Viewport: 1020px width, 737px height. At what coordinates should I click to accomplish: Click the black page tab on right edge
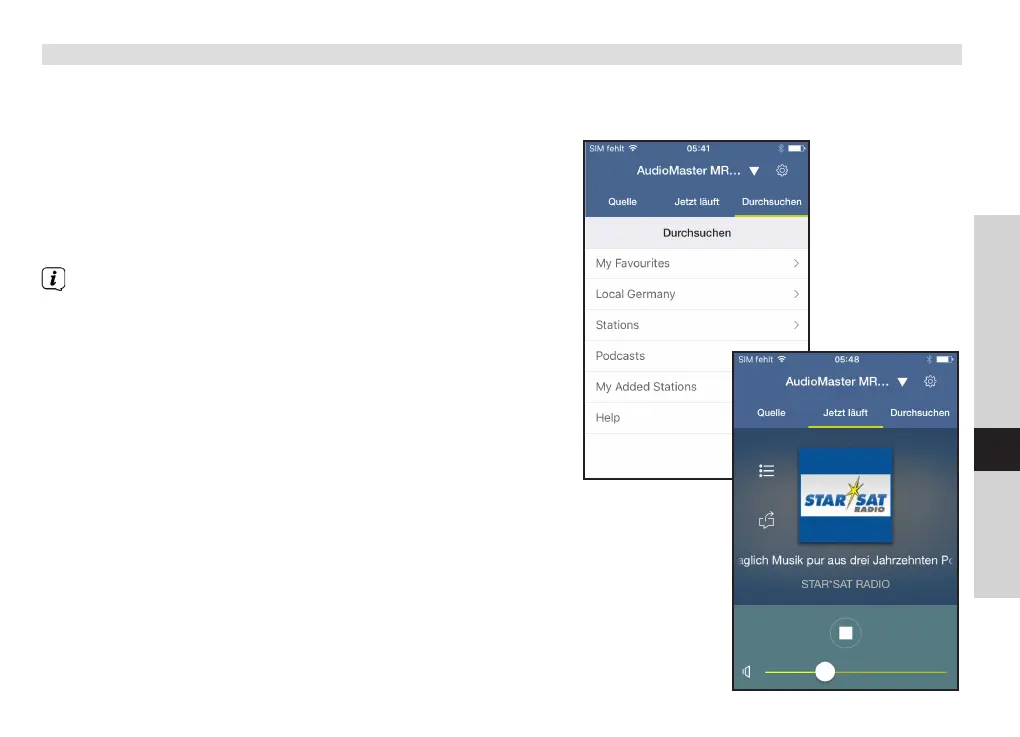997,449
